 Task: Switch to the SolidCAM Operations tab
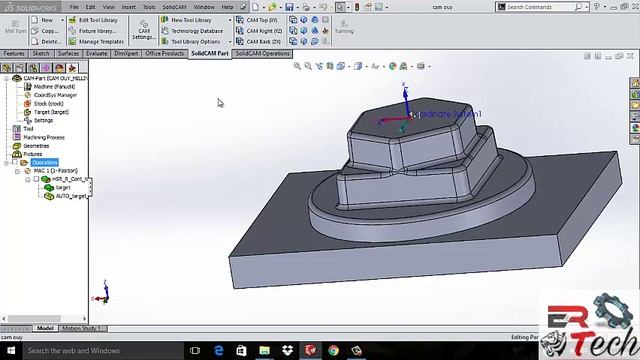coord(262,53)
